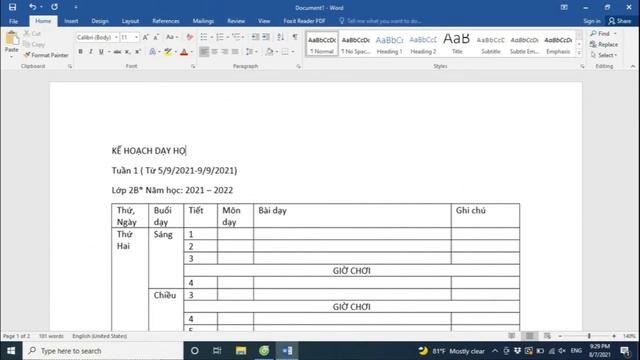
Task: Clear all formatting icon
Action: click(190, 37)
